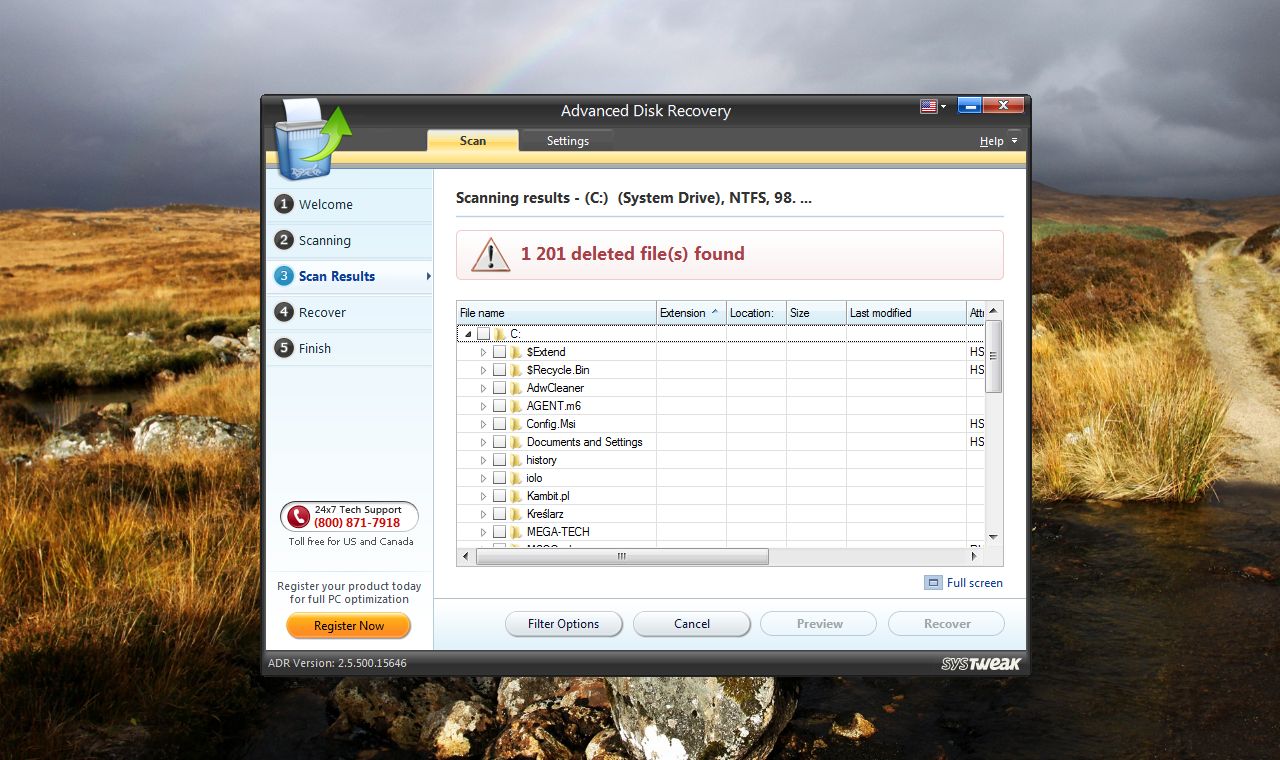1280x760 pixels.
Task: Click the $Extend folder icon
Action: [x=516, y=352]
